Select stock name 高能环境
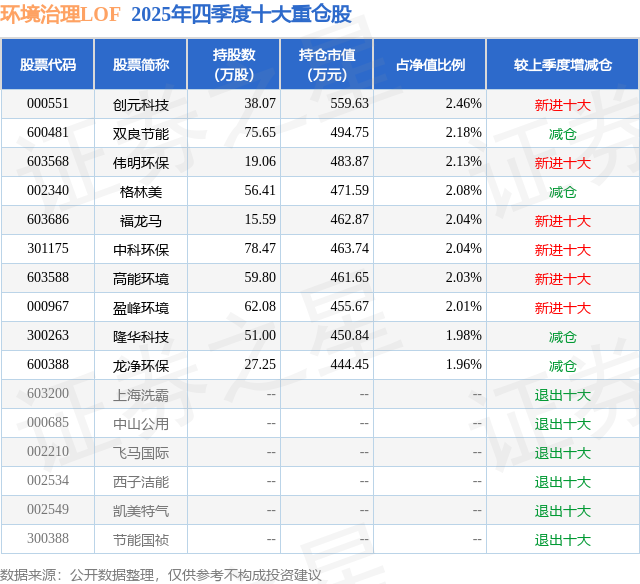 click(x=141, y=279)
